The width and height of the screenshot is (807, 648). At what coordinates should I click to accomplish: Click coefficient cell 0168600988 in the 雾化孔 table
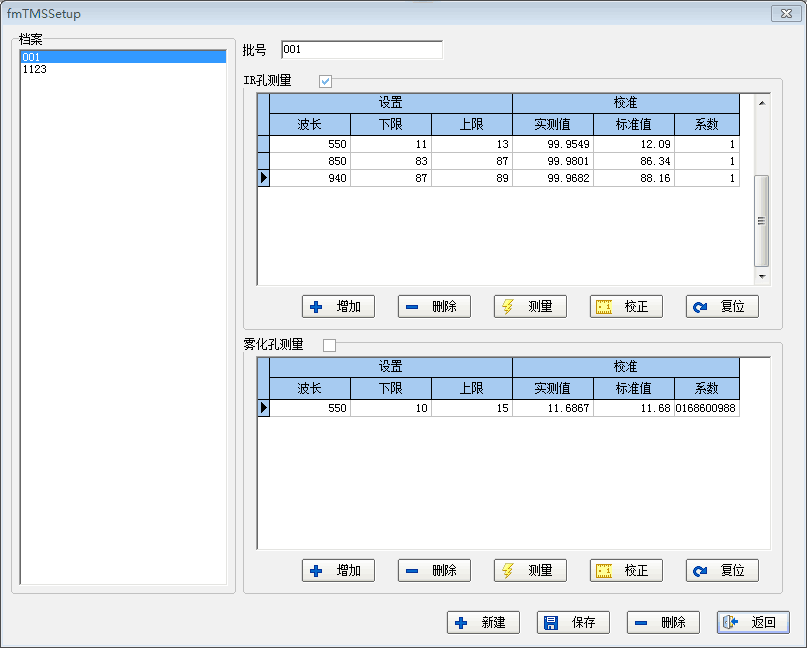point(707,408)
